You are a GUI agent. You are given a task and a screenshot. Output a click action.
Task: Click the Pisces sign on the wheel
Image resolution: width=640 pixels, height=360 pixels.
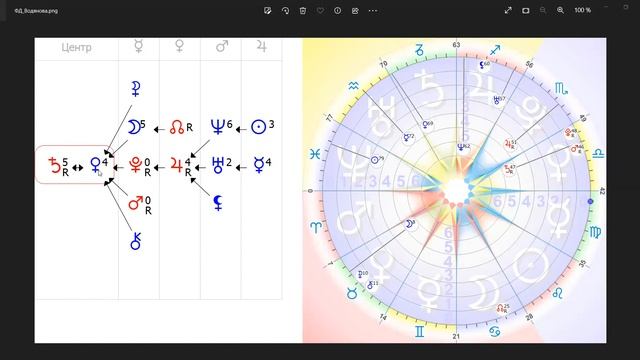click(315, 154)
